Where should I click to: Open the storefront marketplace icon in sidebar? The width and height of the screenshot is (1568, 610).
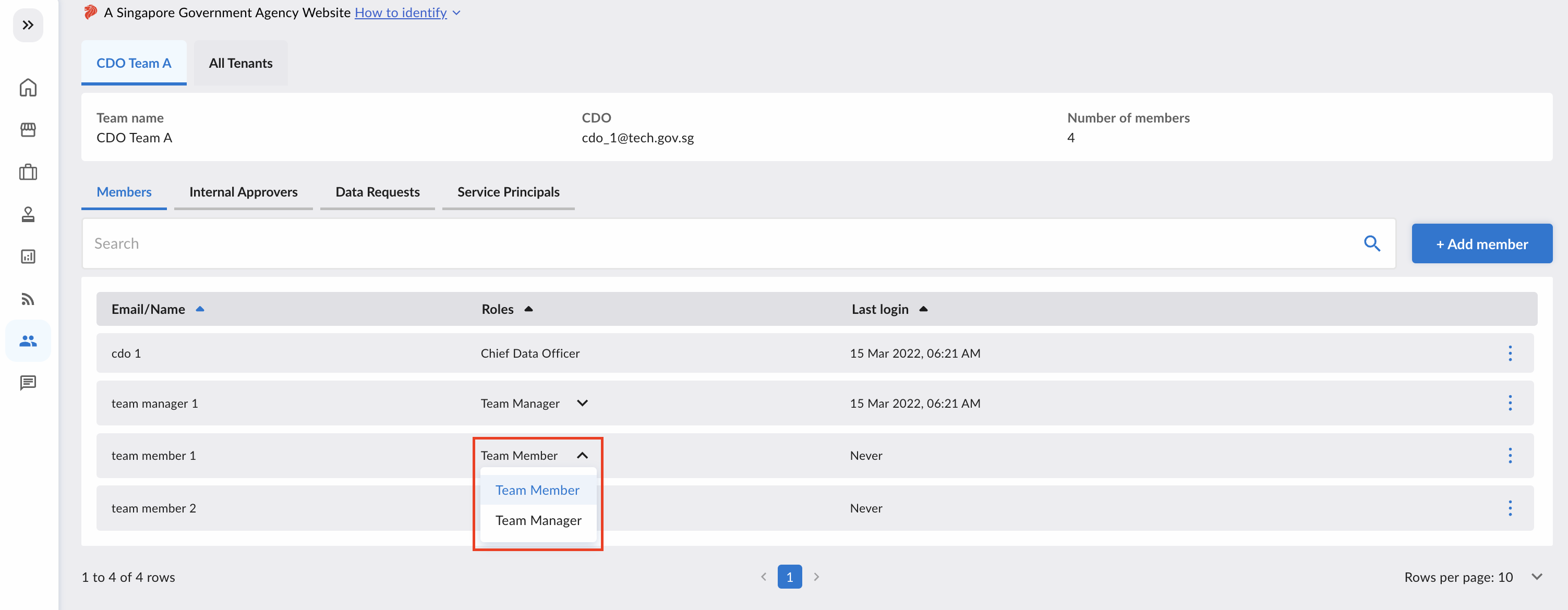[28, 129]
